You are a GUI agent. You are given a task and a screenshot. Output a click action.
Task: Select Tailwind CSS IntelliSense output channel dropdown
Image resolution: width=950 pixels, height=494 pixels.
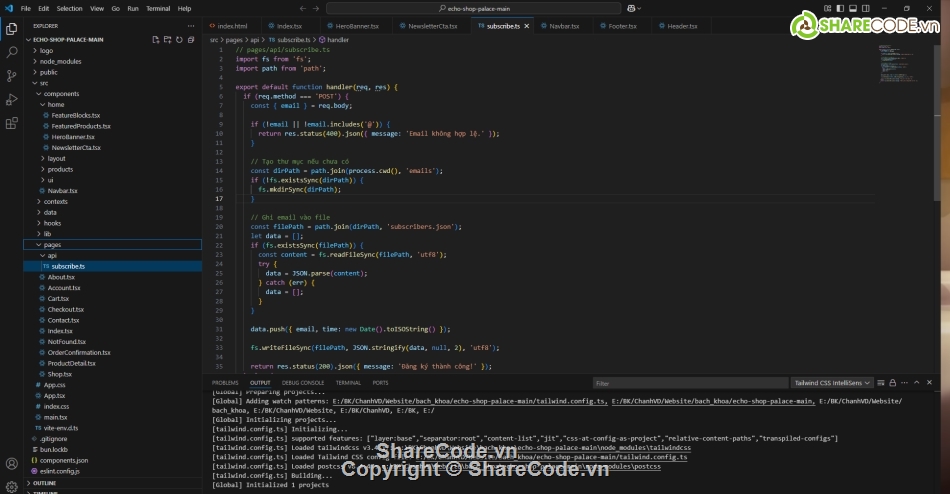point(832,383)
